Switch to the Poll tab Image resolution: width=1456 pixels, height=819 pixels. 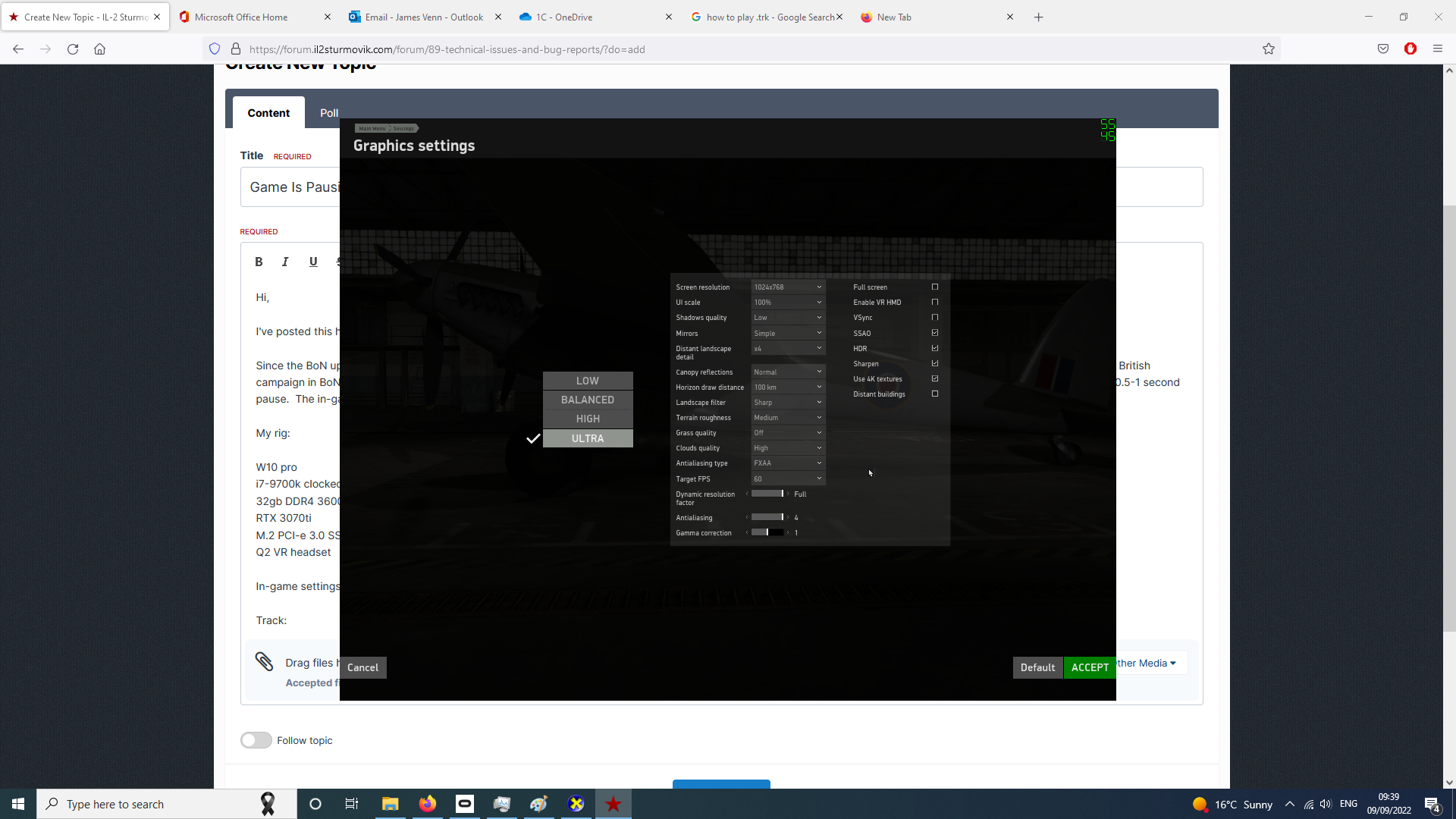[x=328, y=113]
